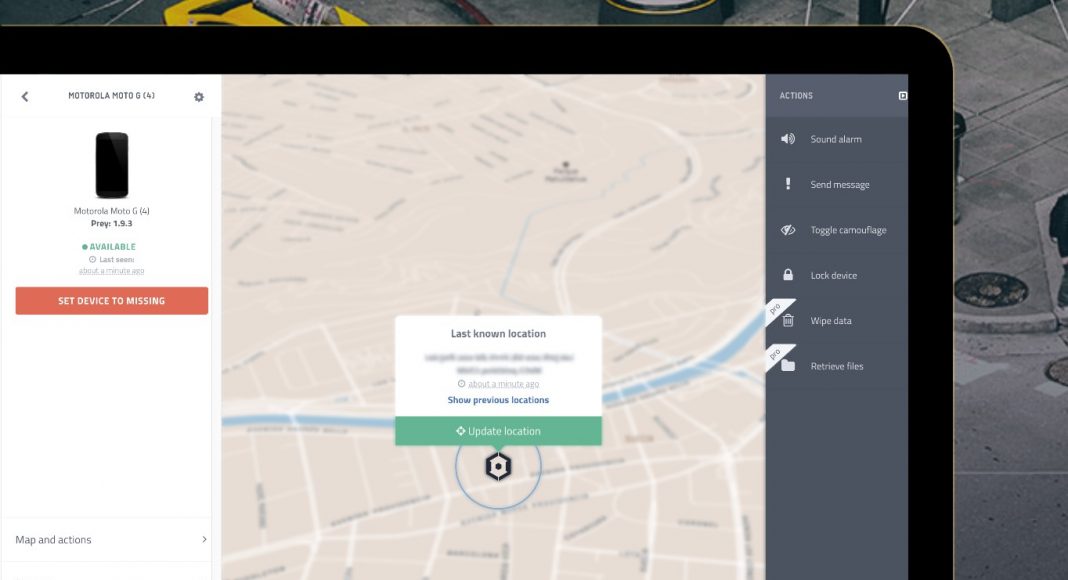Click the clock icon next to Last seen
Screen dimensions: 1068x580
92,259
